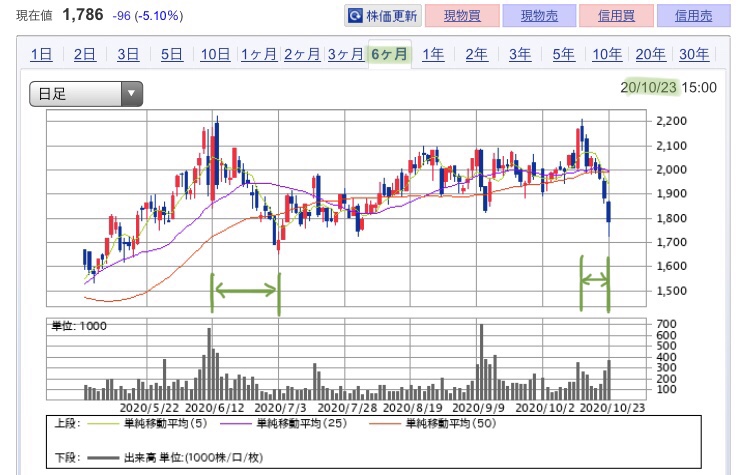The height and width of the screenshot is (475, 738).
Task: Open the 日足 candle interval dropdown
Action: [86, 94]
